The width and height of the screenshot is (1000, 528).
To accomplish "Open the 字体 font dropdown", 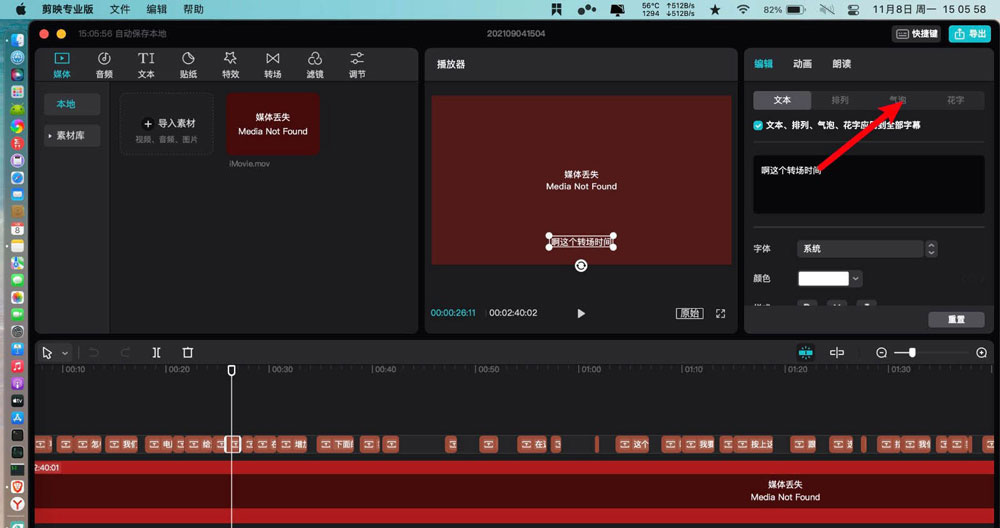I will point(860,249).
